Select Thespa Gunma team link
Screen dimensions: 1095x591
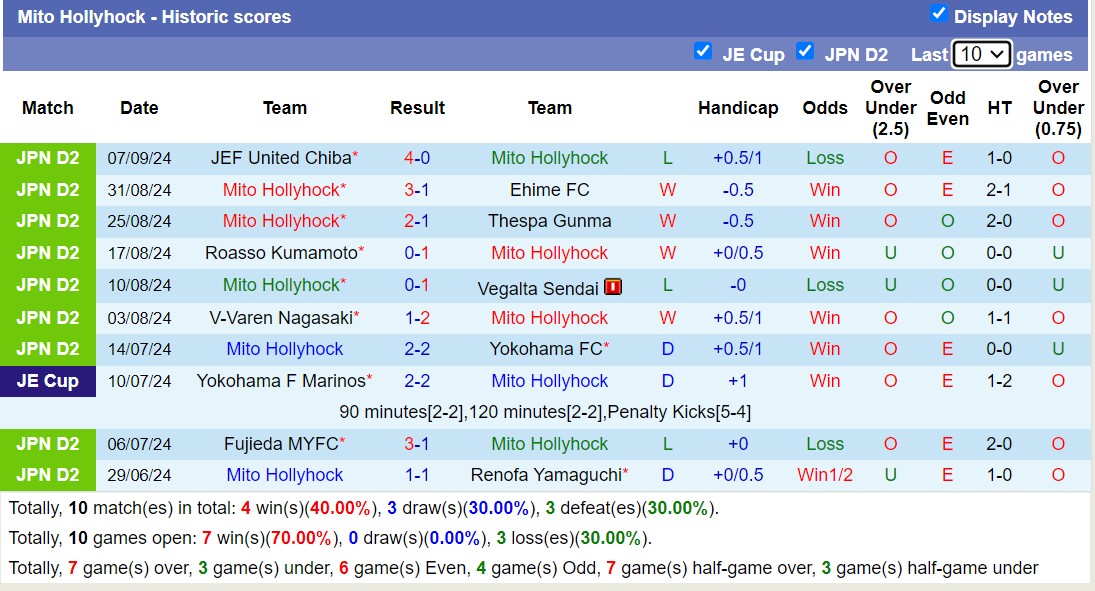click(x=549, y=221)
